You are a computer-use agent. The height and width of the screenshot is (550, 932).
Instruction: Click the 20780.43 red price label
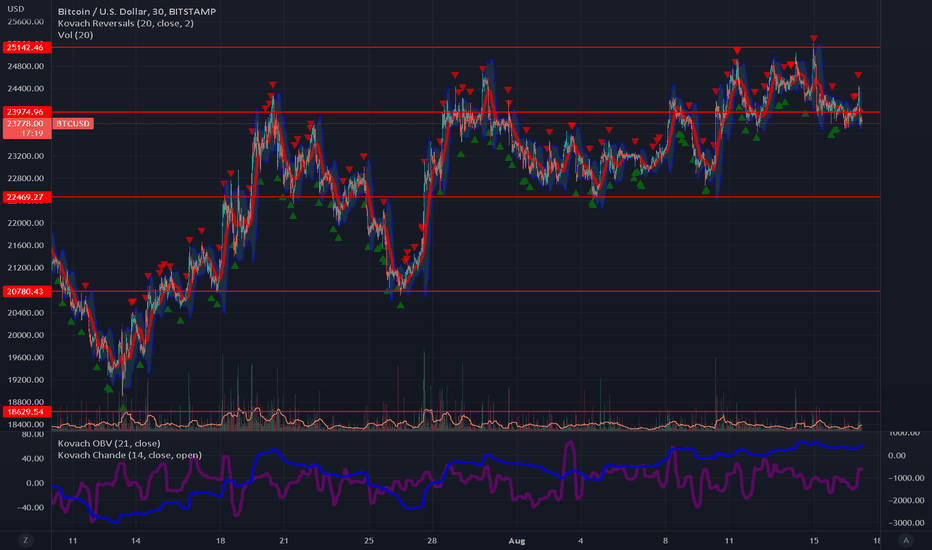pos(27,291)
